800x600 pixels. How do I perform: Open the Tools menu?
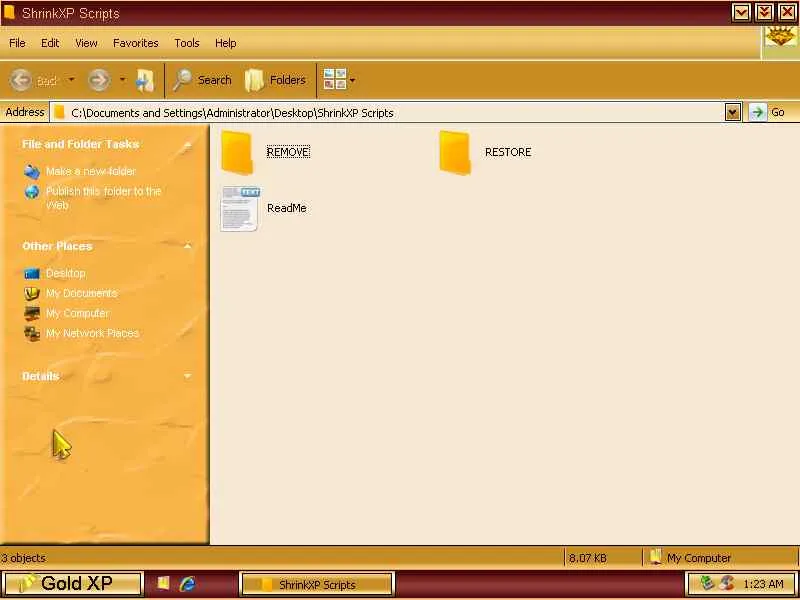coord(187,43)
